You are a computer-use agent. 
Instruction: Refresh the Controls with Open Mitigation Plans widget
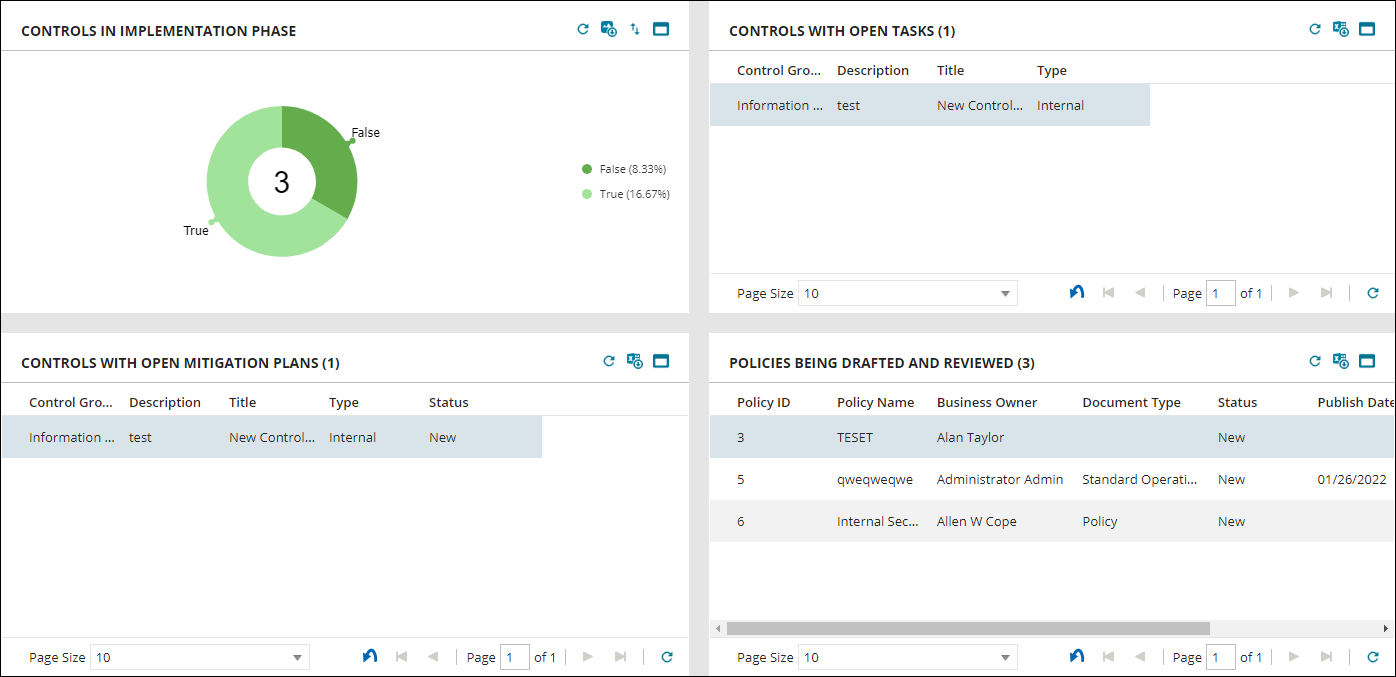[x=610, y=361]
